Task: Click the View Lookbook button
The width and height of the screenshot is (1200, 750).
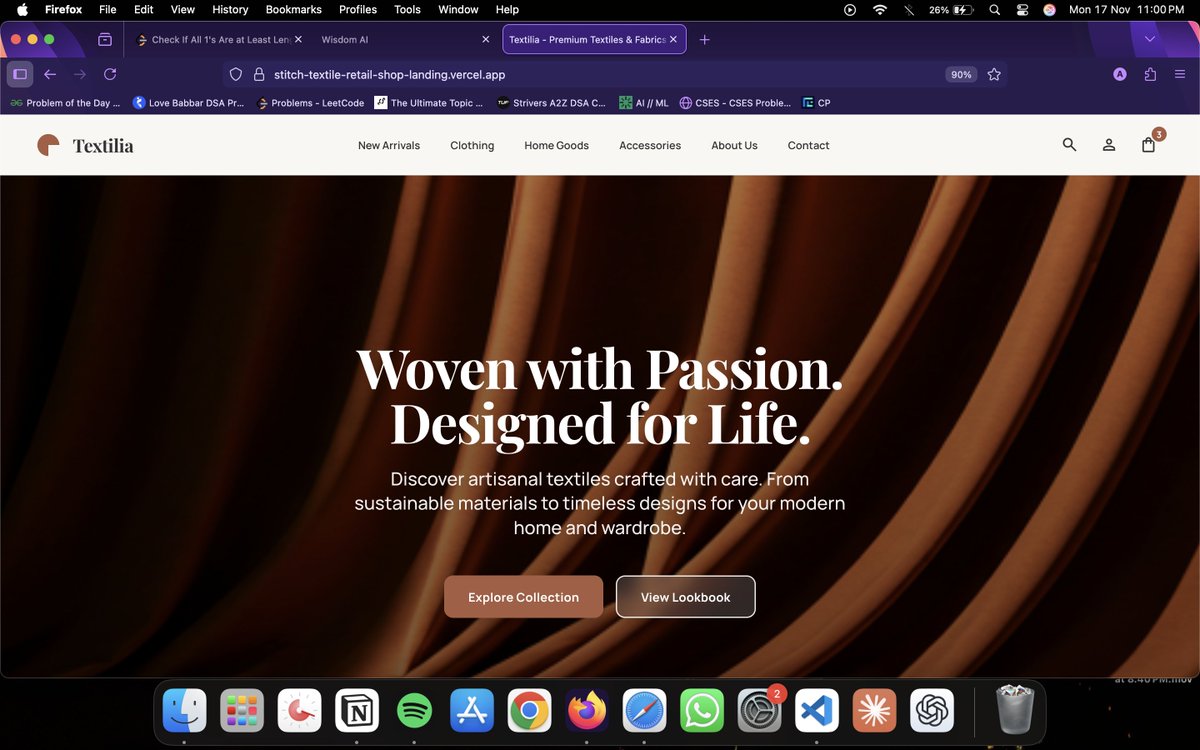Action: [685, 597]
